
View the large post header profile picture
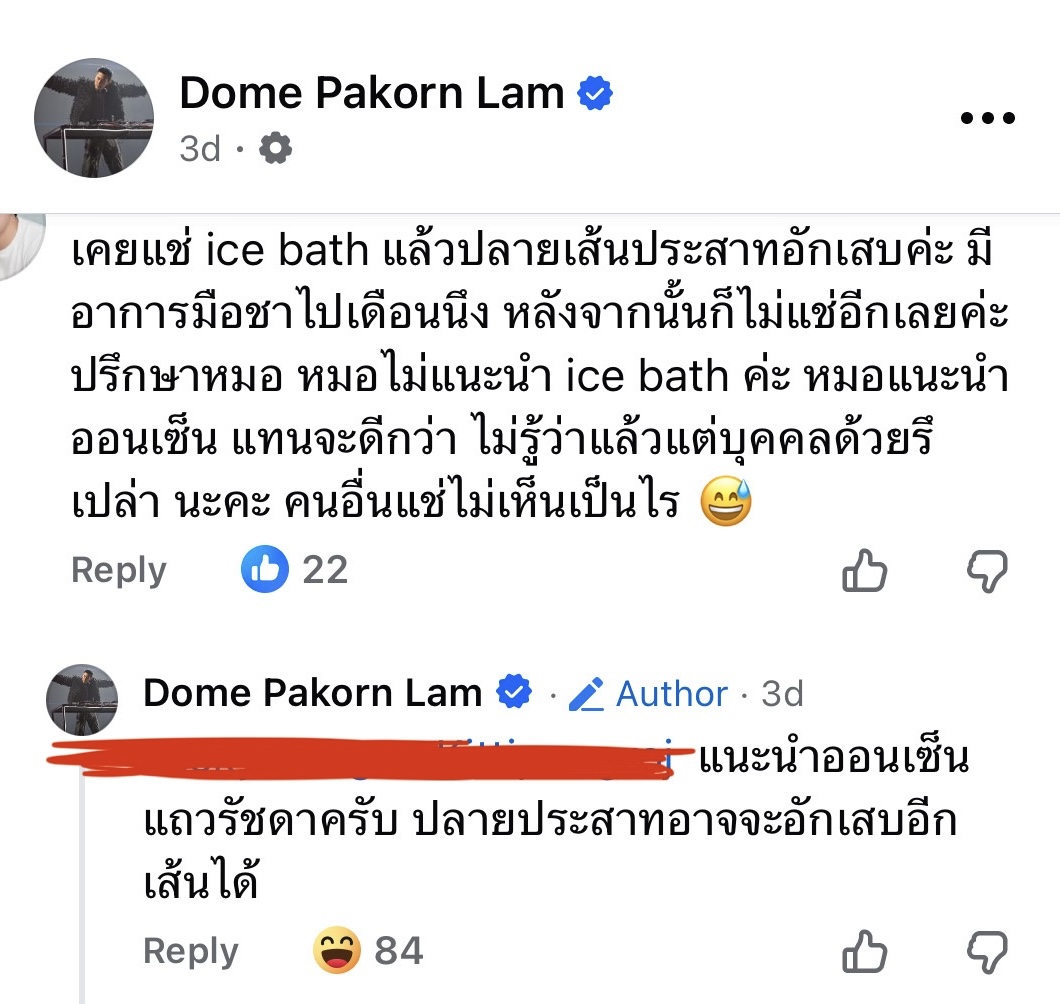click(94, 118)
